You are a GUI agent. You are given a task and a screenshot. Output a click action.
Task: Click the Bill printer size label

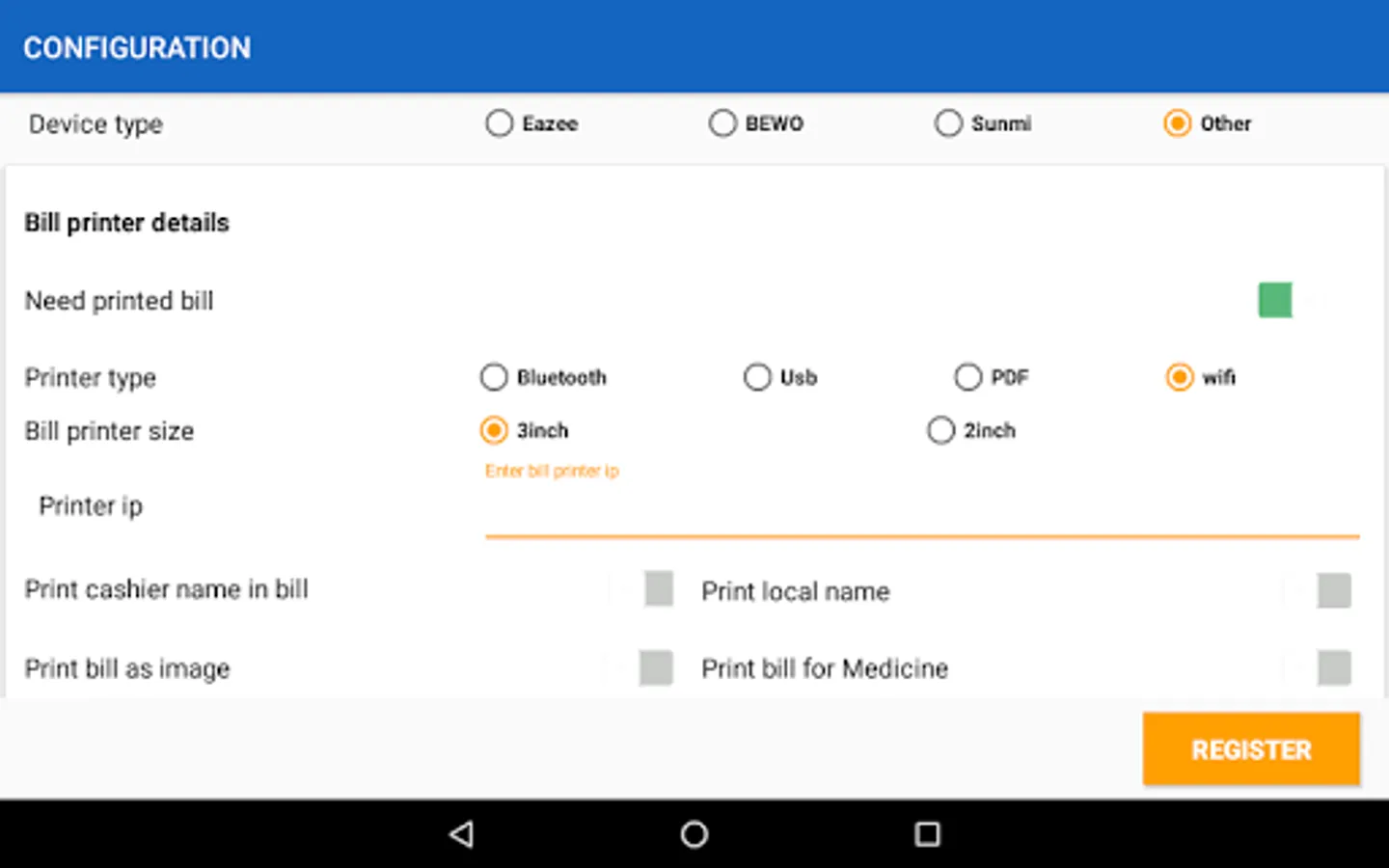109,431
